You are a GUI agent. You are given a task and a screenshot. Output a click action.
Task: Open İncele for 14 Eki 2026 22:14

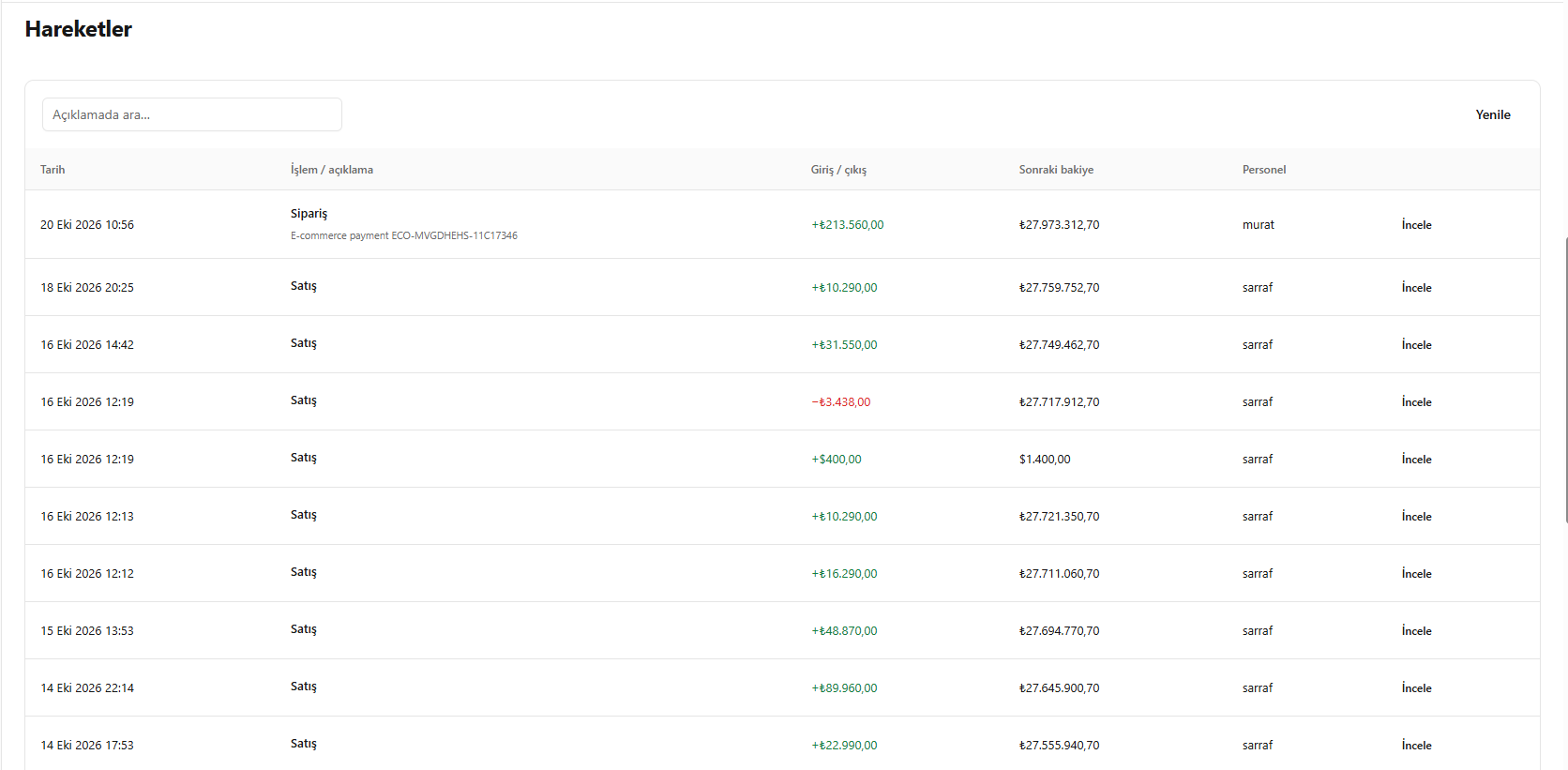1416,688
